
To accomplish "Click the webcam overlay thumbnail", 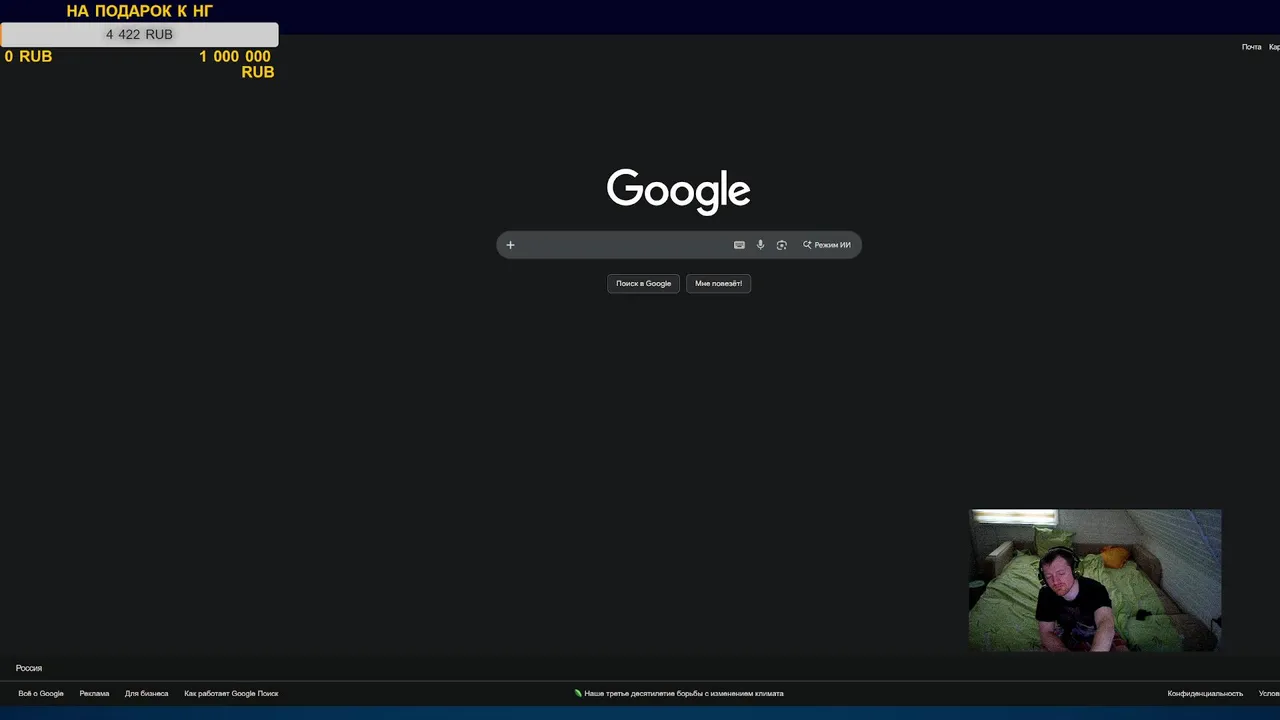I will click(x=1095, y=580).
